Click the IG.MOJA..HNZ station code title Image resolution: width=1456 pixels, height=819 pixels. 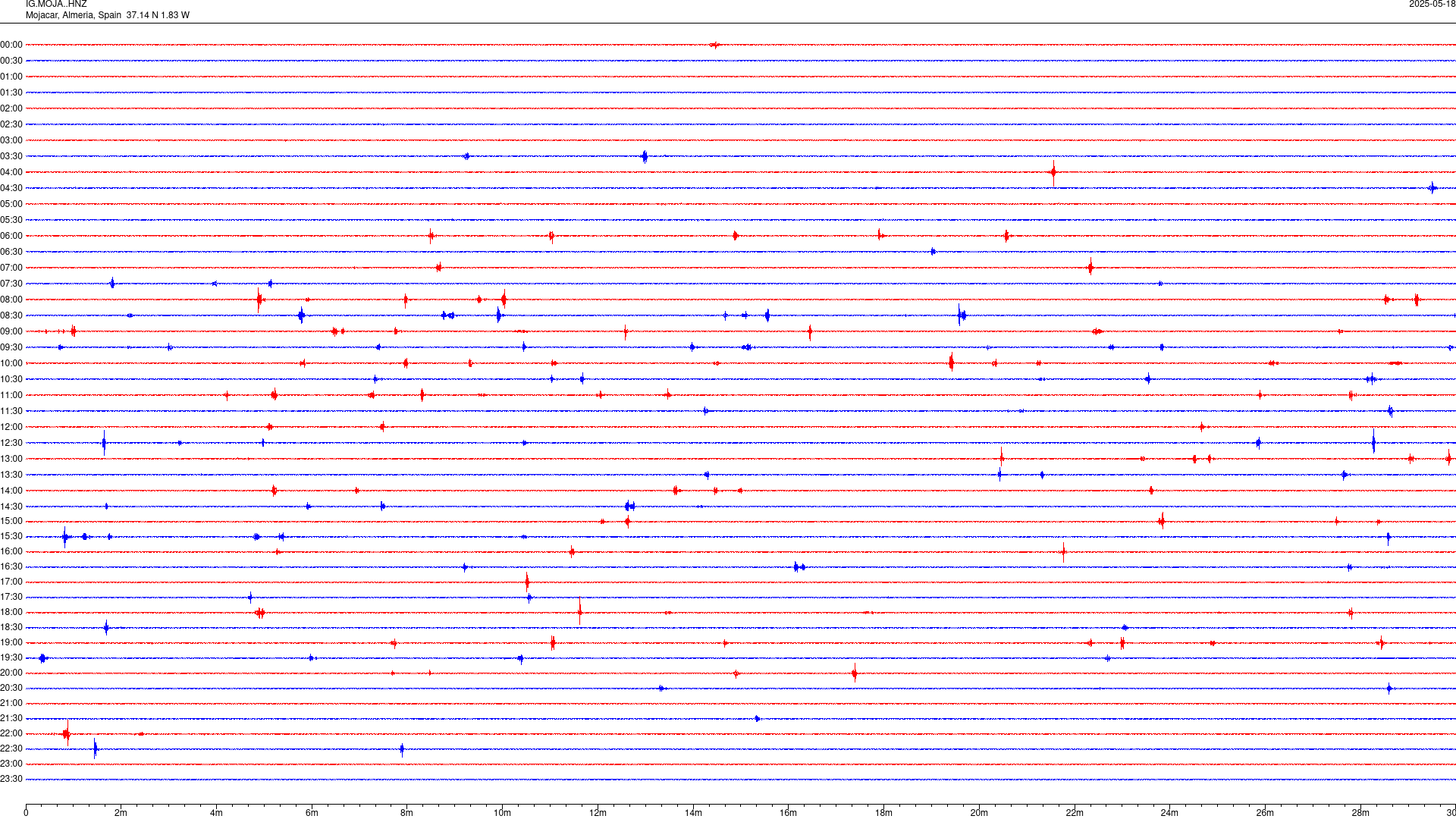56,5
